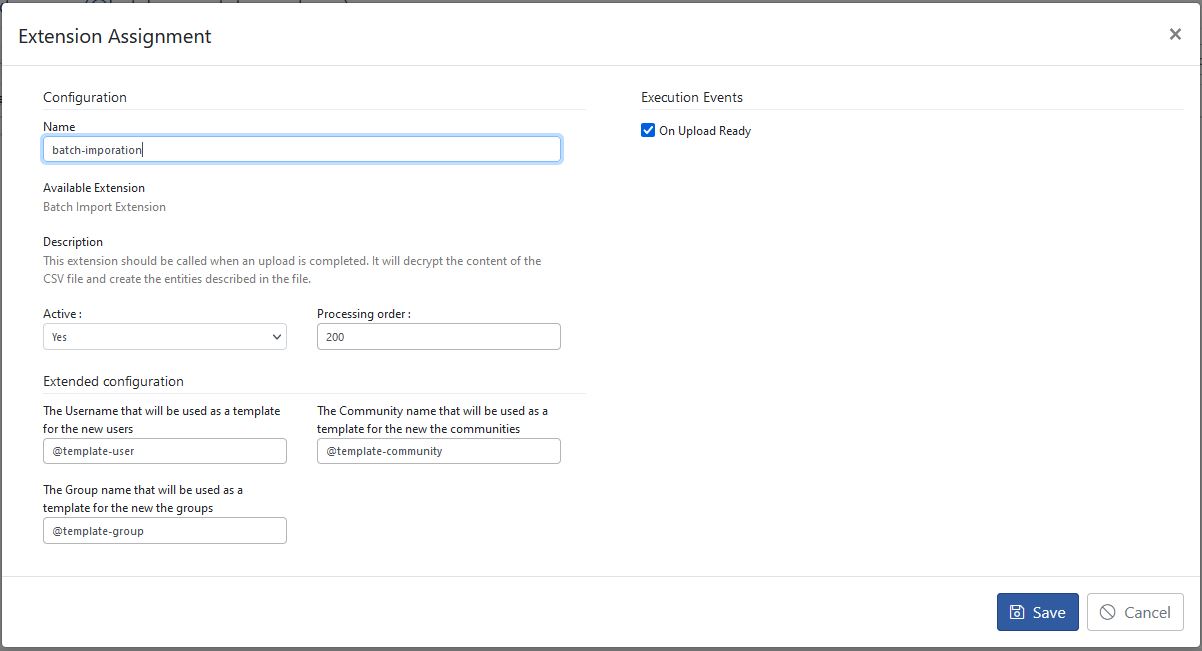Click the Configuration section heading
Viewport: 1202px width, 651px height.
point(85,97)
